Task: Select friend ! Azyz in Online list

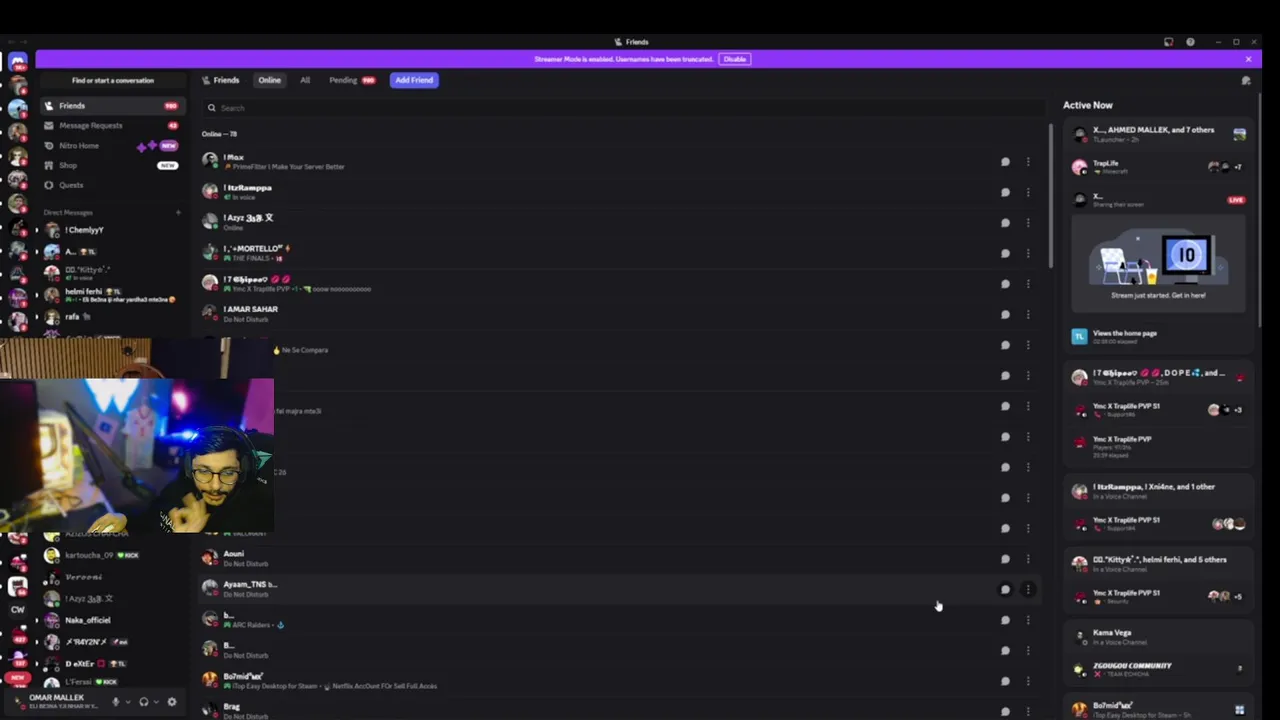Action: coord(618,223)
